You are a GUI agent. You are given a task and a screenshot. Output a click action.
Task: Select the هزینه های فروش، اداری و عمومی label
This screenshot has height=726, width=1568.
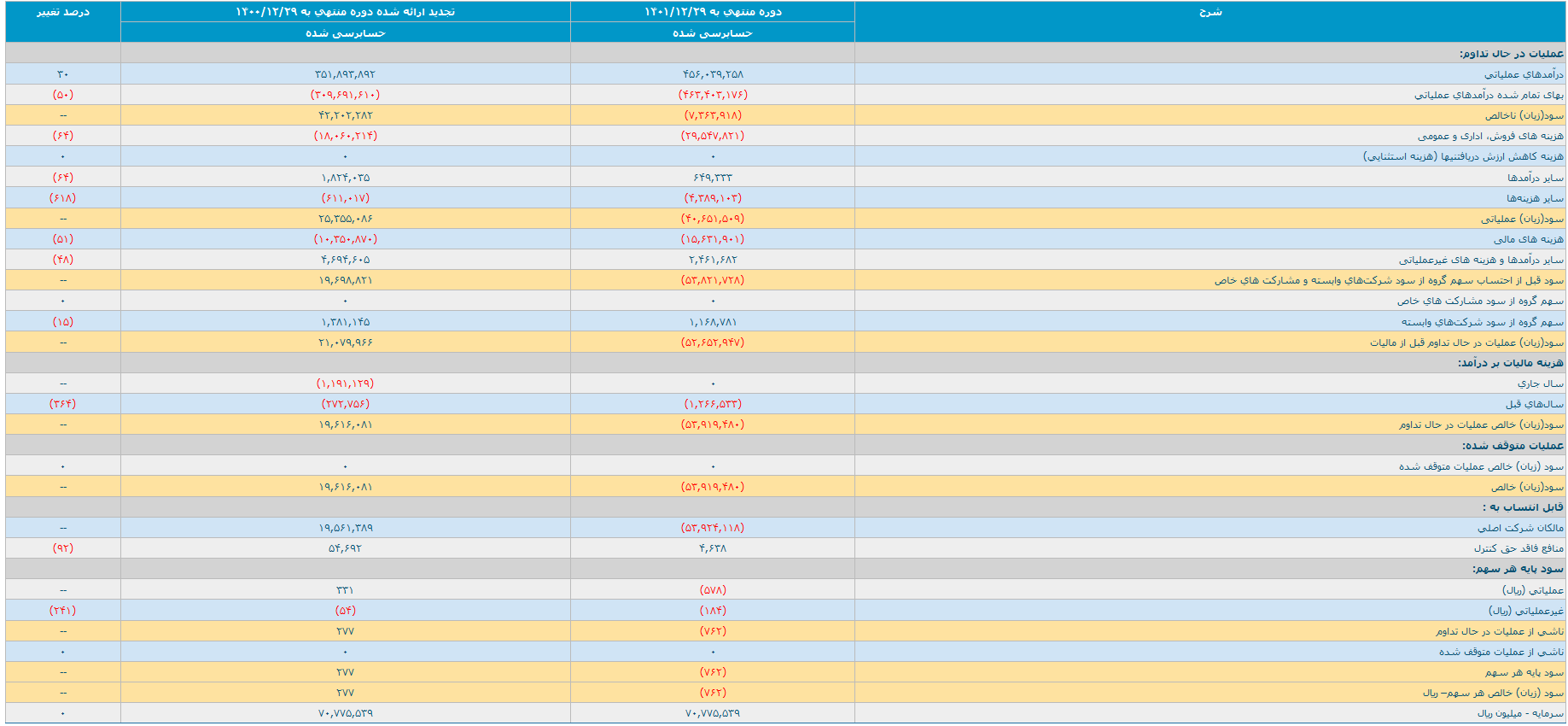click(1490, 136)
